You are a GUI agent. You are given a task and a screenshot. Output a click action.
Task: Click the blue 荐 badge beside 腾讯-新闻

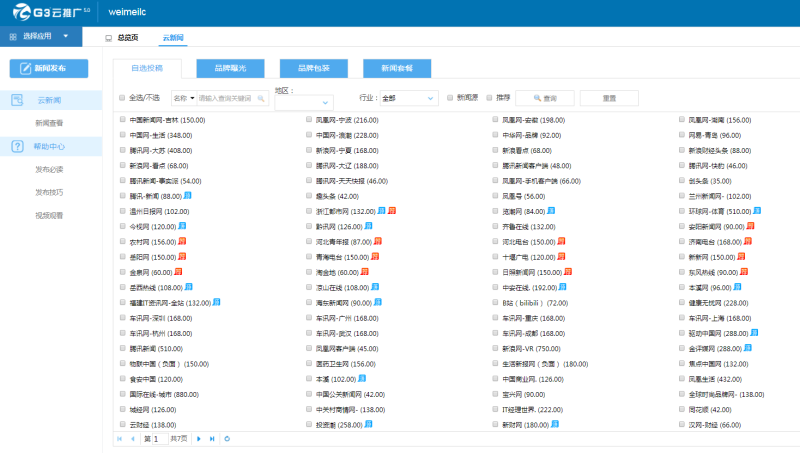click(187, 196)
